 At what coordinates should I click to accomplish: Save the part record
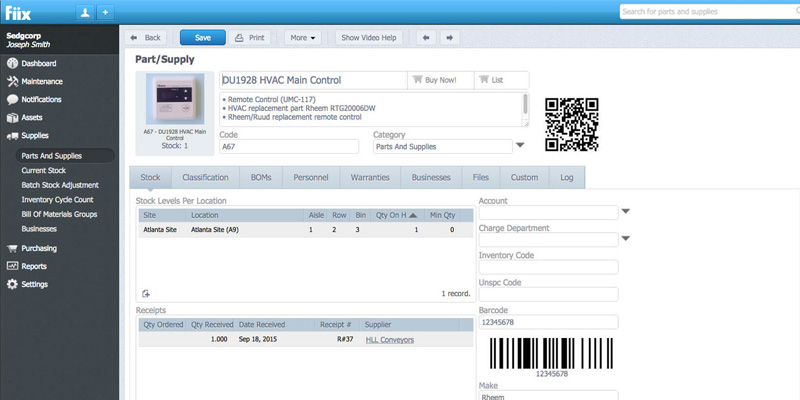203,37
